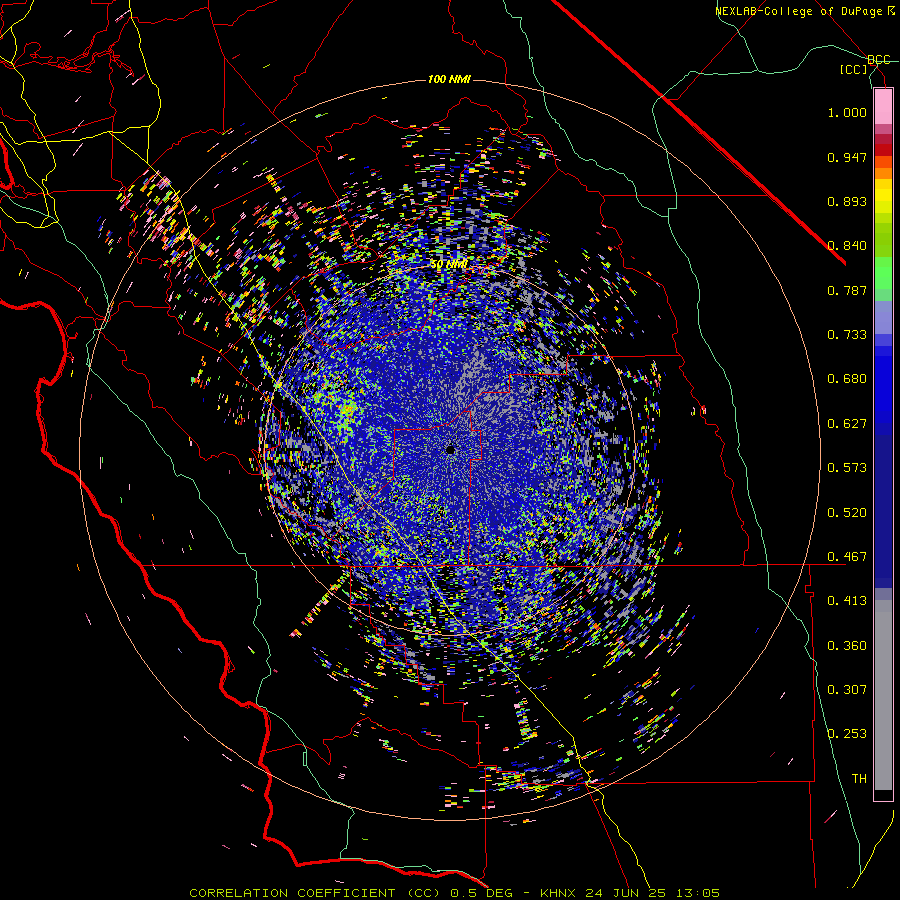Image resolution: width=900 pixels, height=900 pixels.
Task: Click the black radar site dot at the center
Action: click(x=451, y=449)
